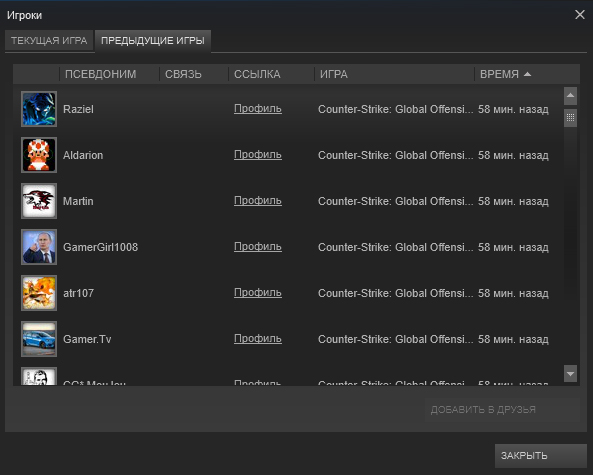Click '58 мин. назад' in Aldarion's row
Viewport: 593px width, 475px height.
(513, 155)
